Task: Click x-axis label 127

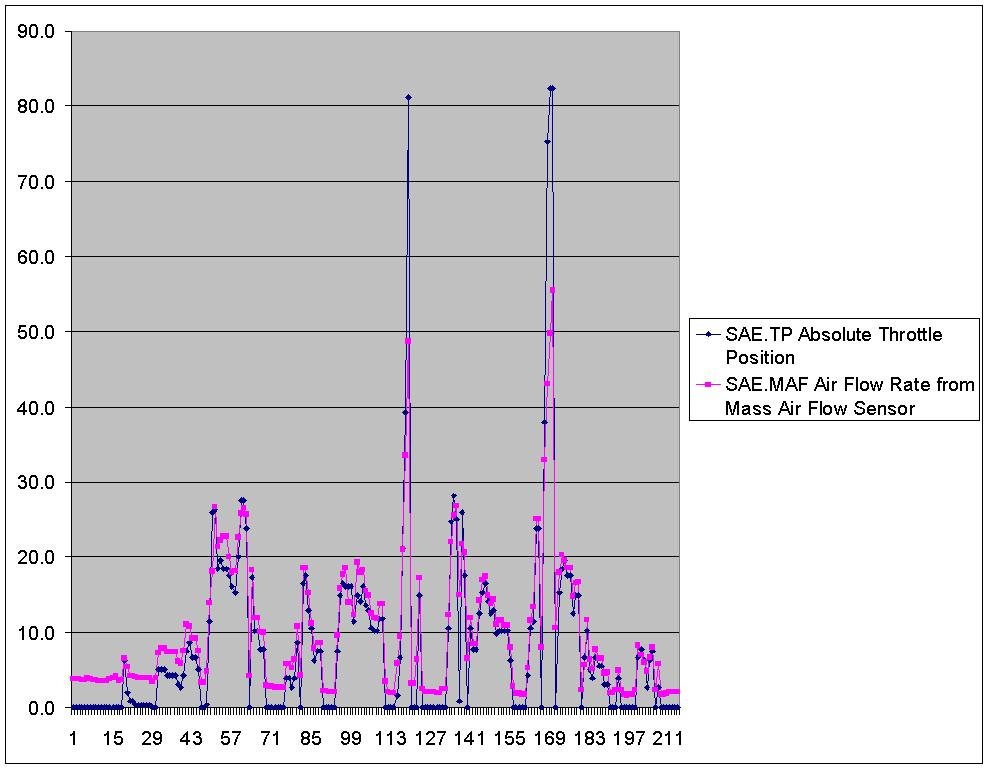Action: click(430, 738)
